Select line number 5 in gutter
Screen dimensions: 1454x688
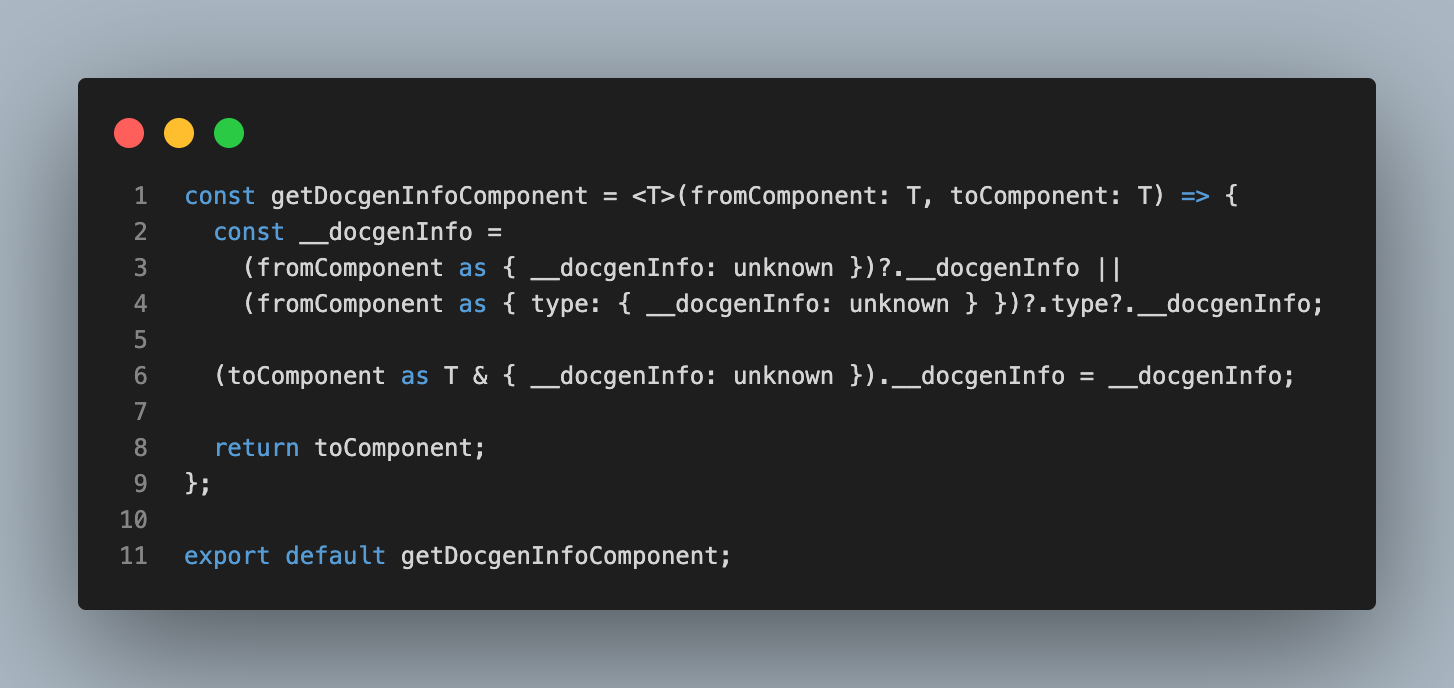click(x=140, y=340)
